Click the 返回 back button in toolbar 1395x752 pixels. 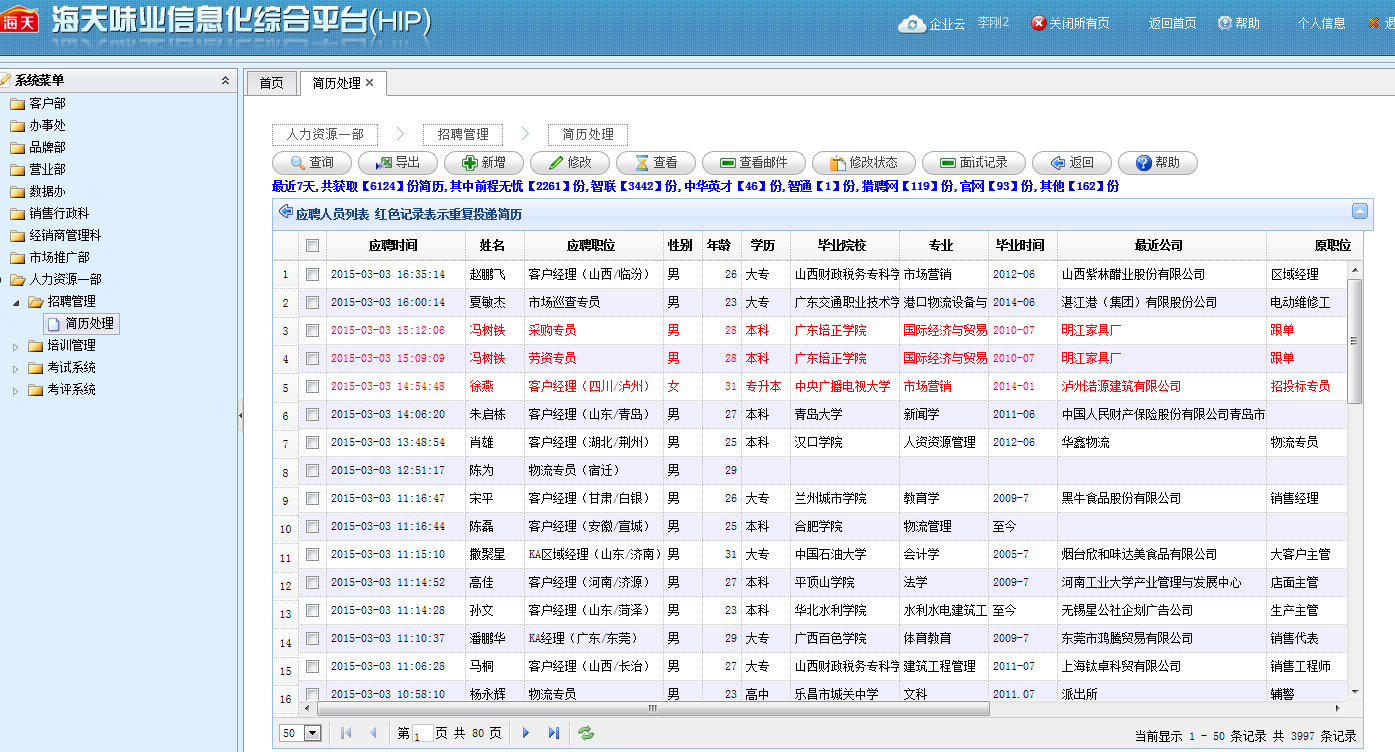[x=1071, y=162]
